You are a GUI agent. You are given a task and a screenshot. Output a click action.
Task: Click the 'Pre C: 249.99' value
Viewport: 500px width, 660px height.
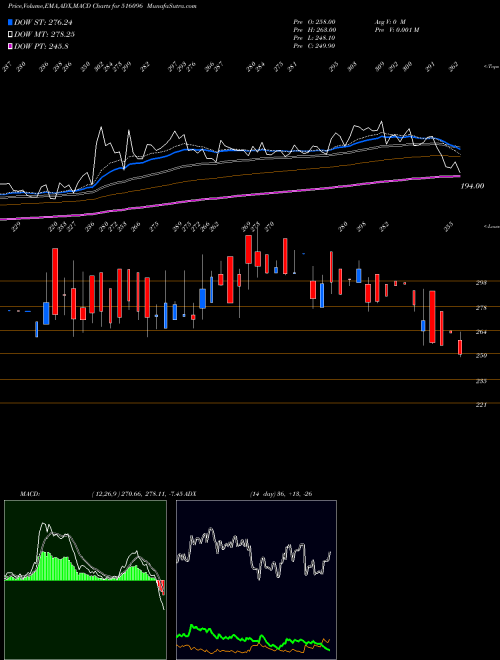[314, 46]
